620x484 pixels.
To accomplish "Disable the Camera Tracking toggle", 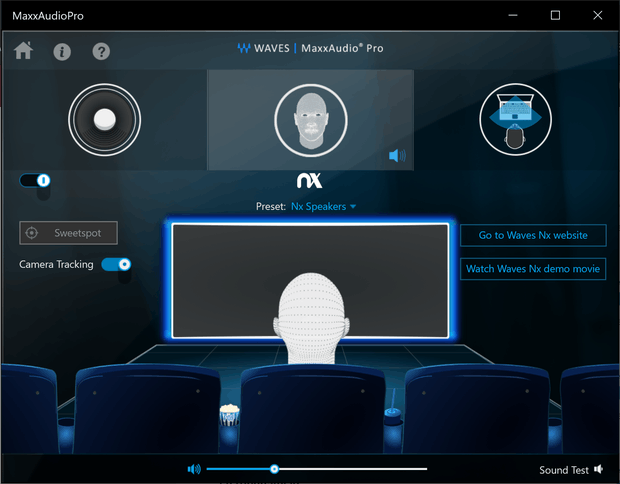I will tap(116, 264).
